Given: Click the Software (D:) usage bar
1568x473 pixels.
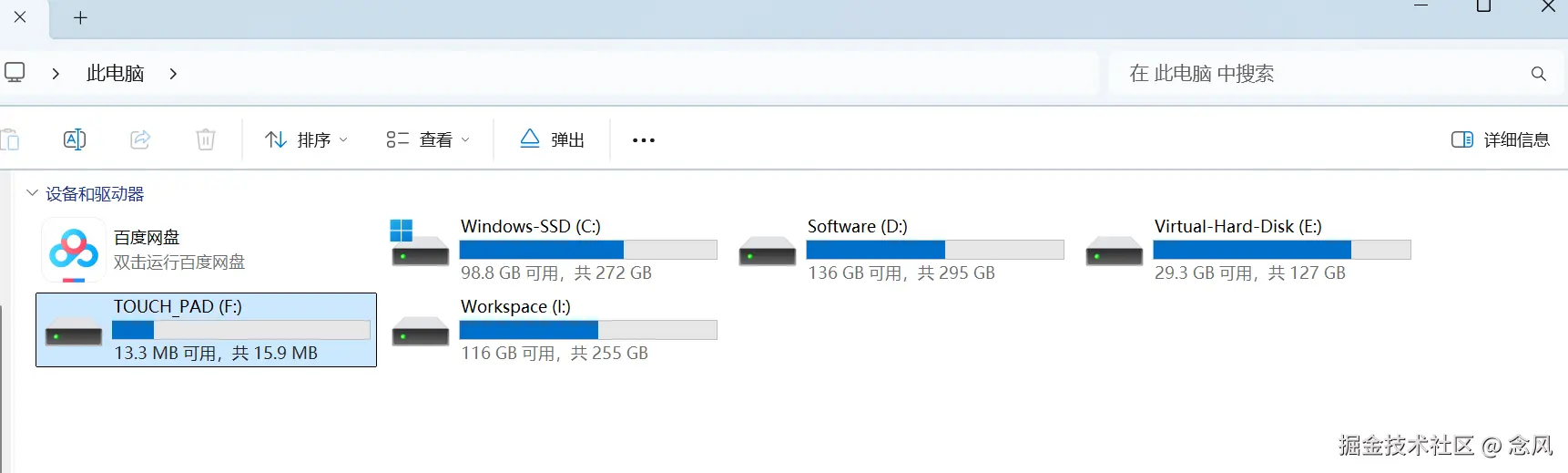Looking at the screenshot, I should click(934, 250).
